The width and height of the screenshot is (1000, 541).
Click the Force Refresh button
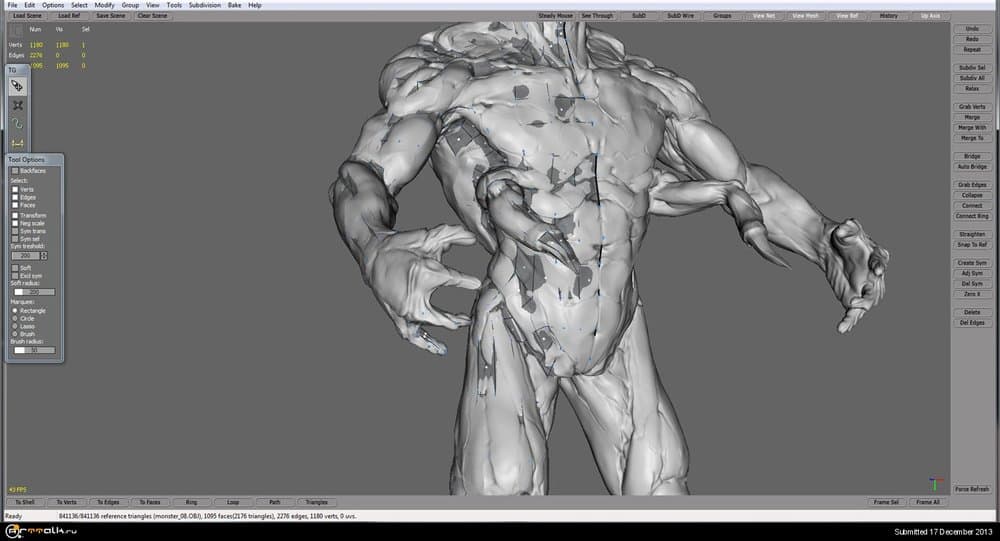pos(972,489)
